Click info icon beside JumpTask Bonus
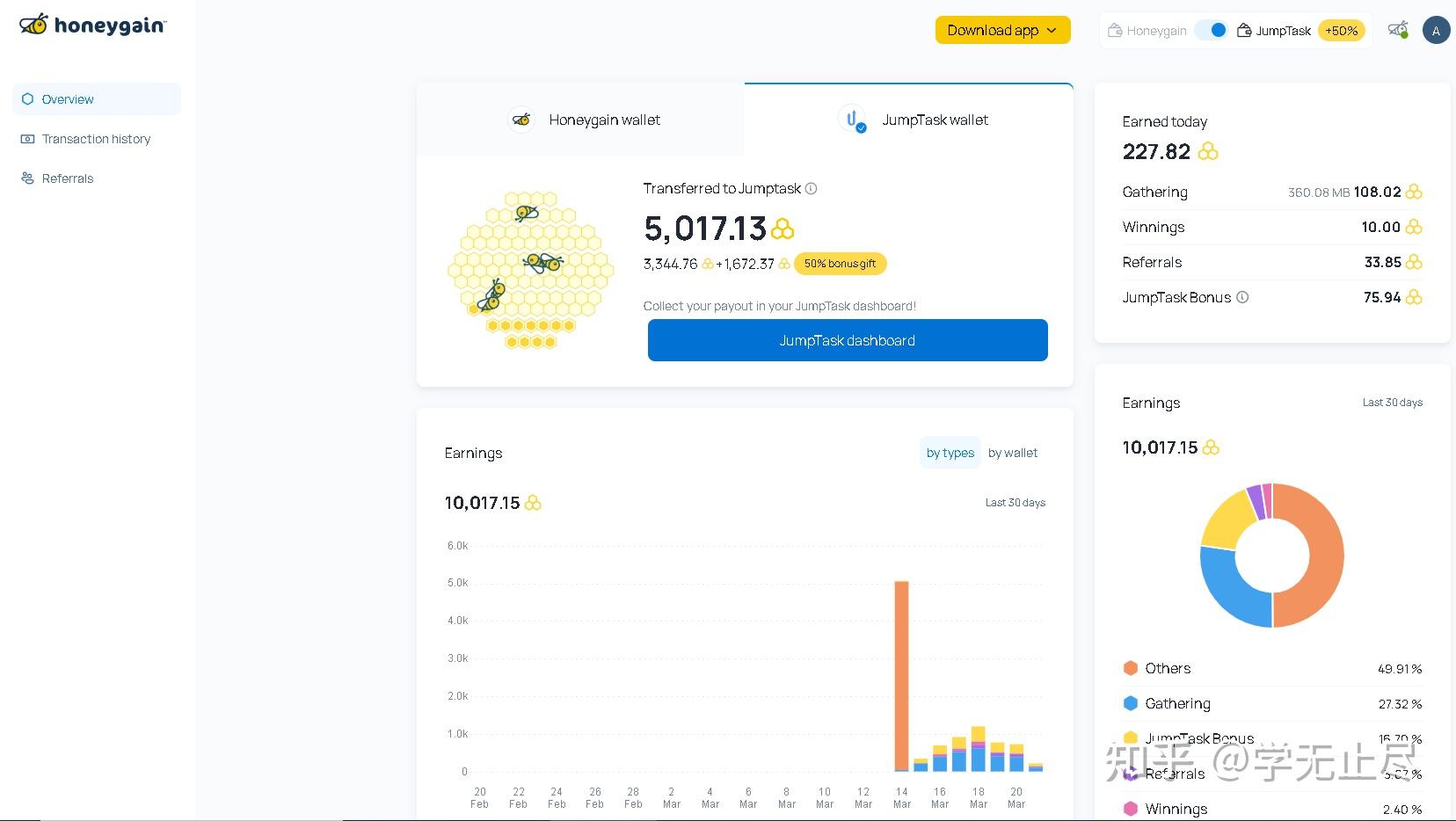Screen dimensions: 1456x821 [x=1242, y=297]
